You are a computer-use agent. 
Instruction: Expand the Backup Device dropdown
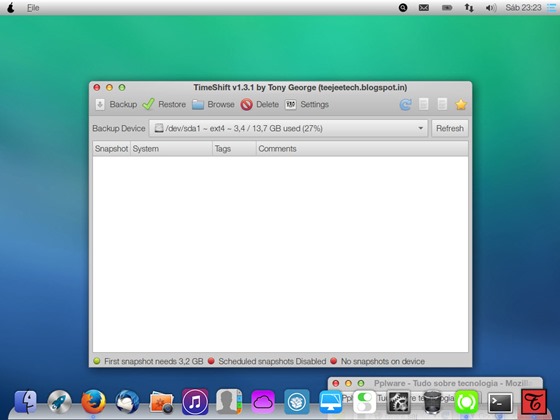pos(288,128)
